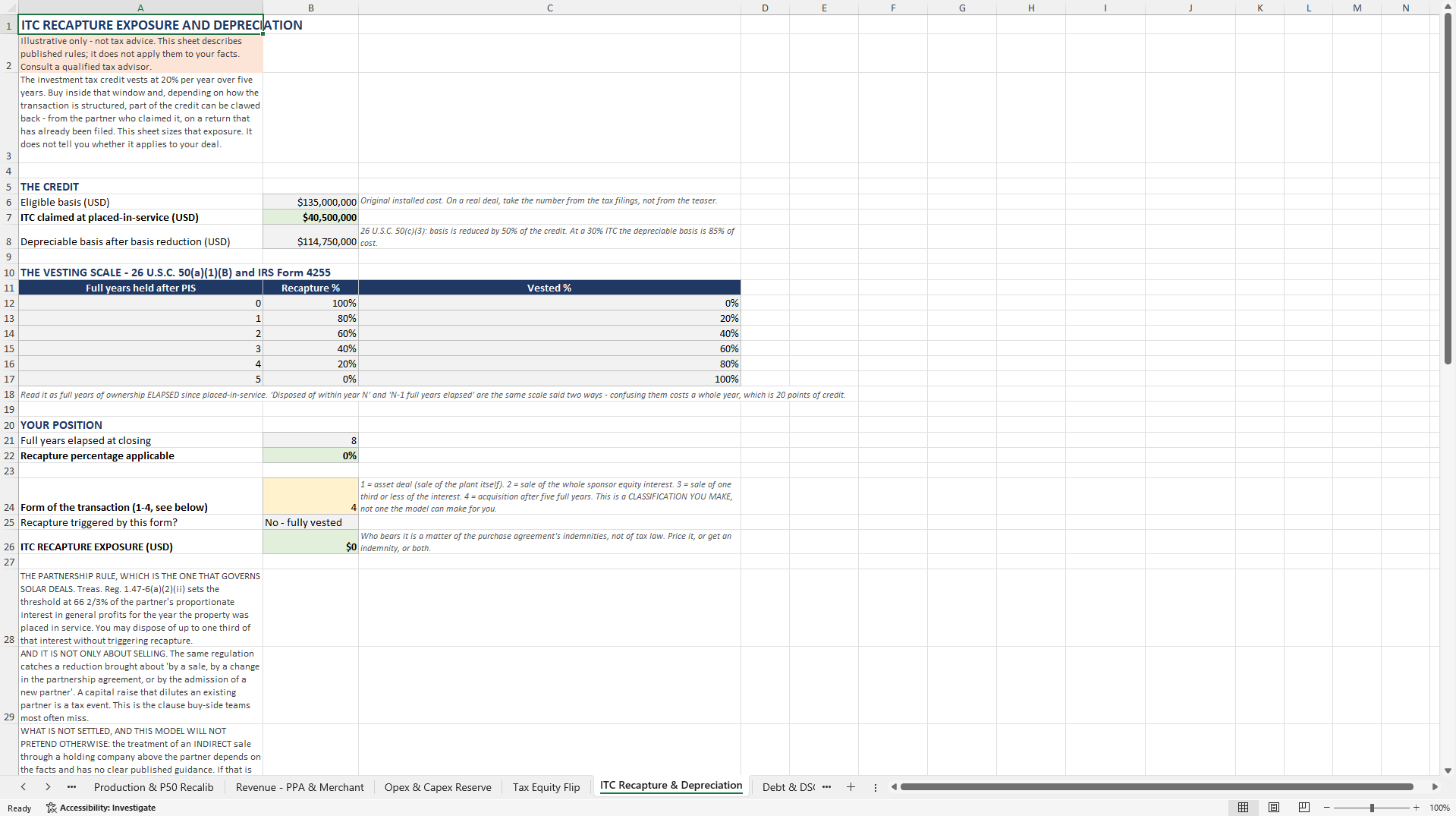The height and width of the screenshot is (816, 1456).
Task: Select 'YOUR POSITION' section heading cell
Action: (x=140, y=425)
